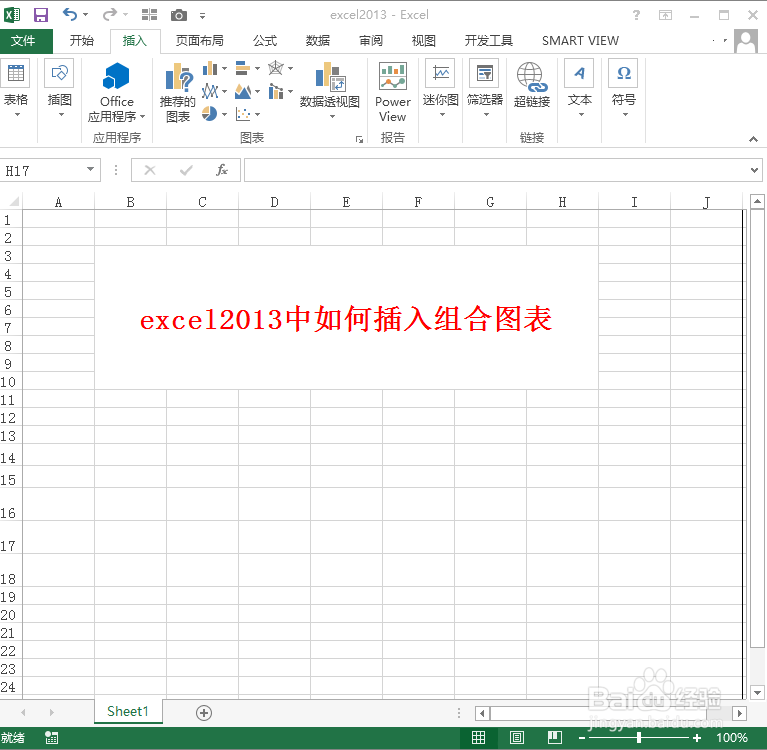
Task: Open the Help question mark
Action: click(x=636, y=15)
